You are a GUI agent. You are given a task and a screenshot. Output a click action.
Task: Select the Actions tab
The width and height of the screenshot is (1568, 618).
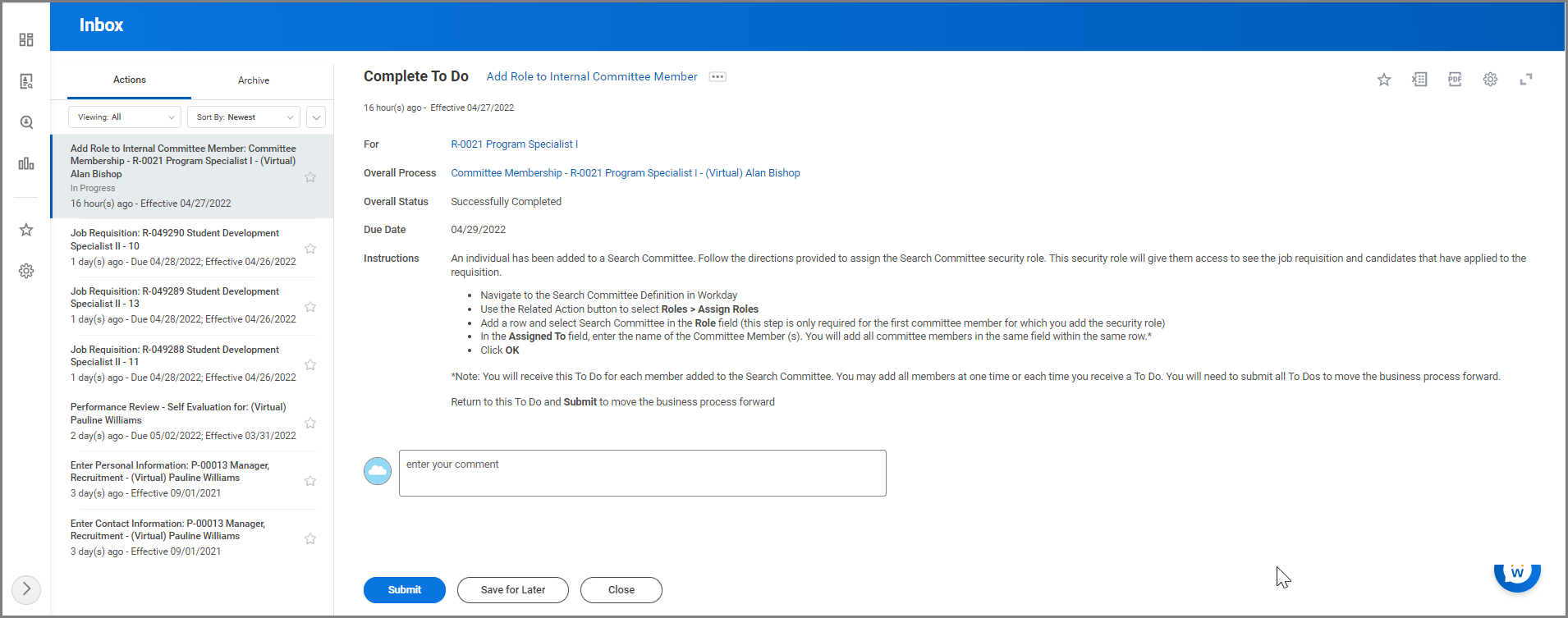coord(130,80)
